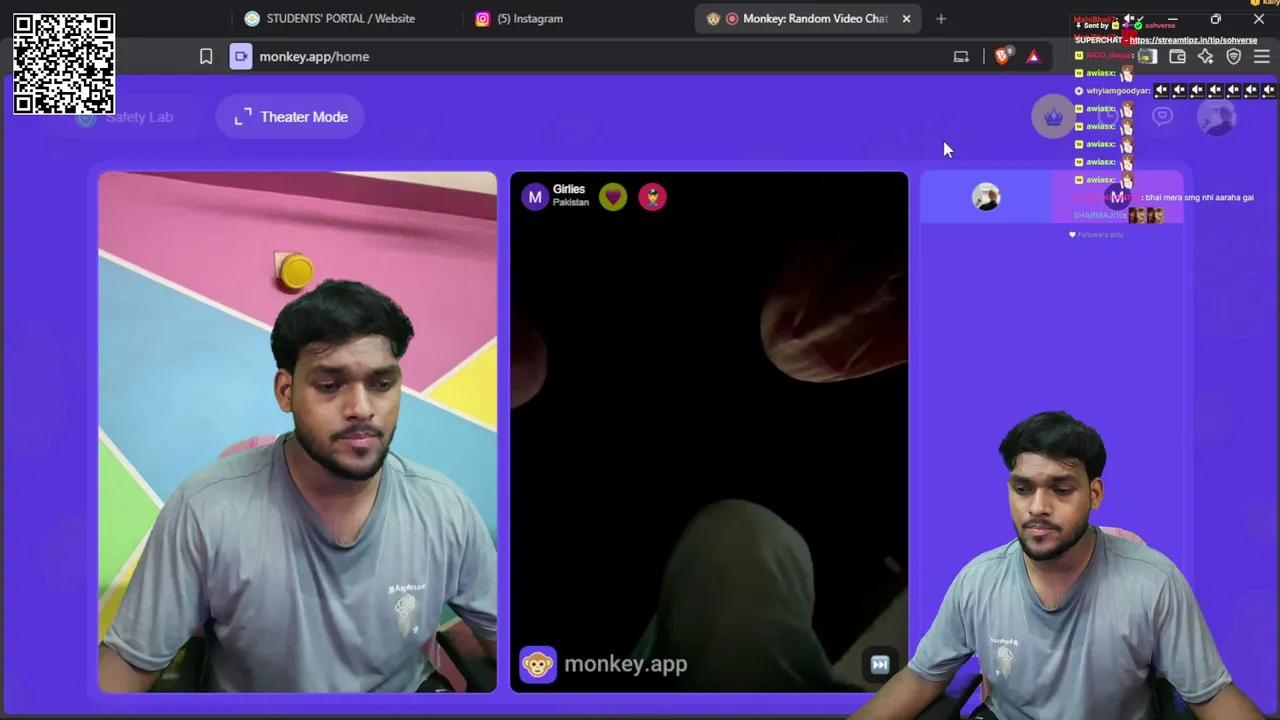Open the streamtipz superchat link
1280x720 pixels.
coord(1193,41)
